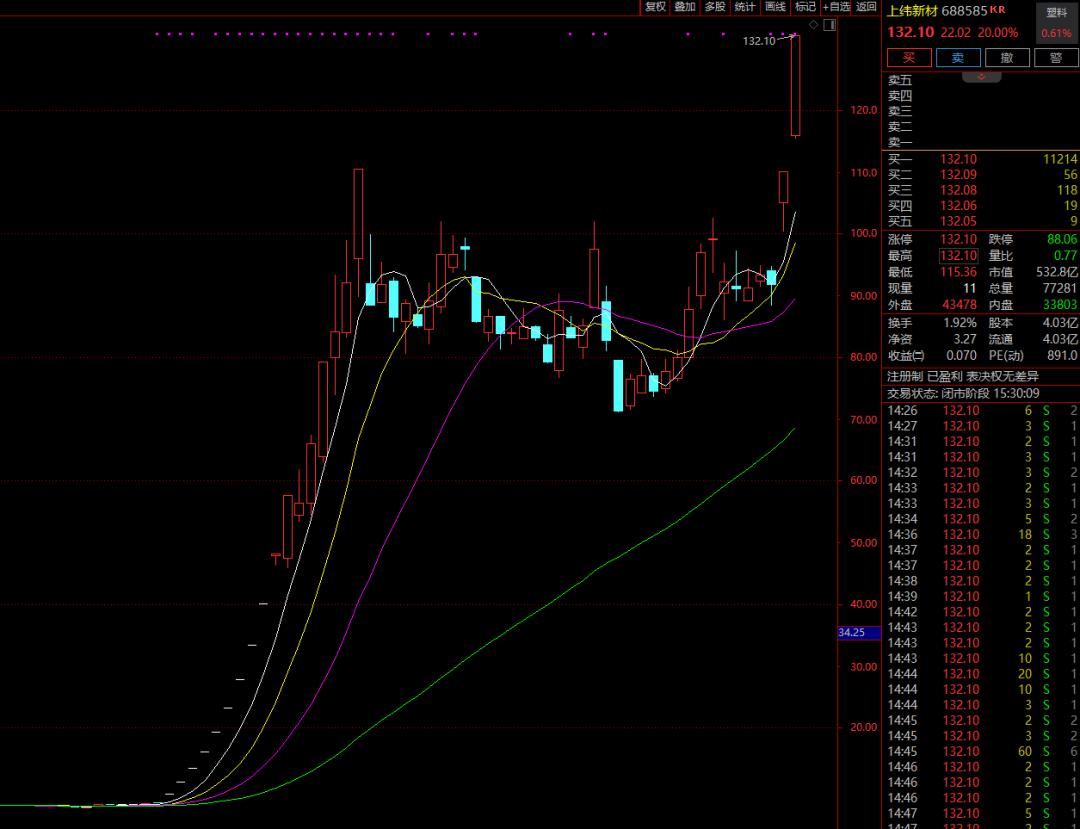Click the 卖一 order book row

(x=982, y=143)
